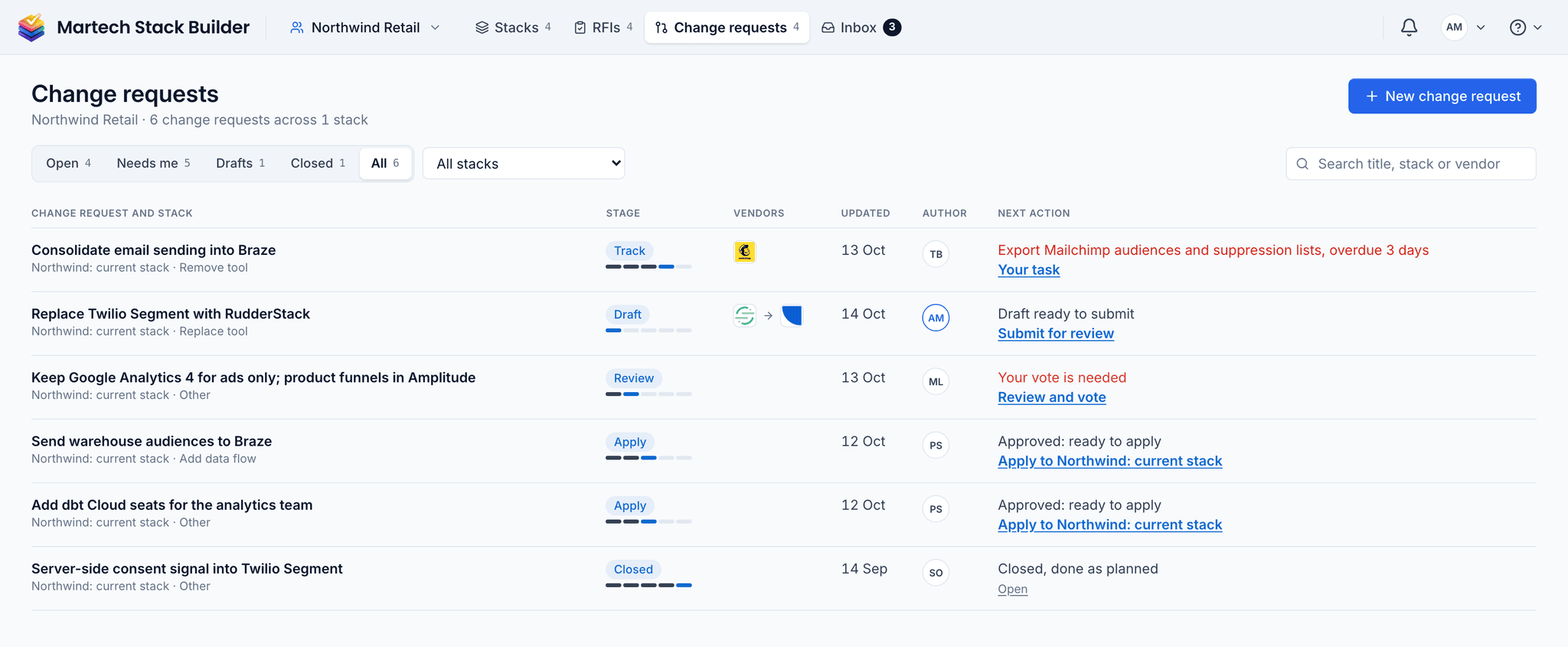1568x647 pixels.
Task: Expand the Northwind Retail workspace switcher
Action: (x=365, y=28)
